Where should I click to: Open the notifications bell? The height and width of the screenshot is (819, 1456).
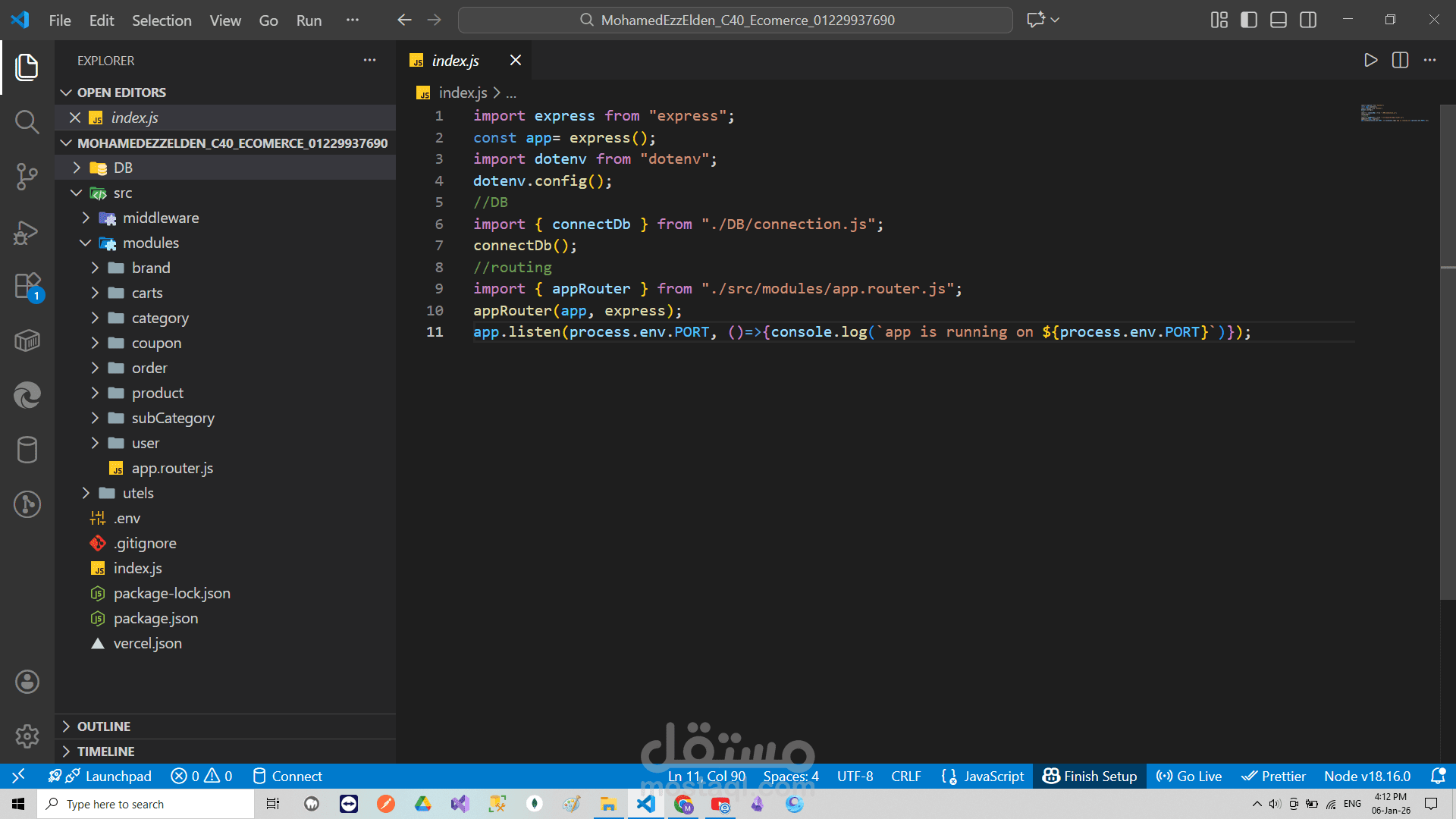point(1437,776)
